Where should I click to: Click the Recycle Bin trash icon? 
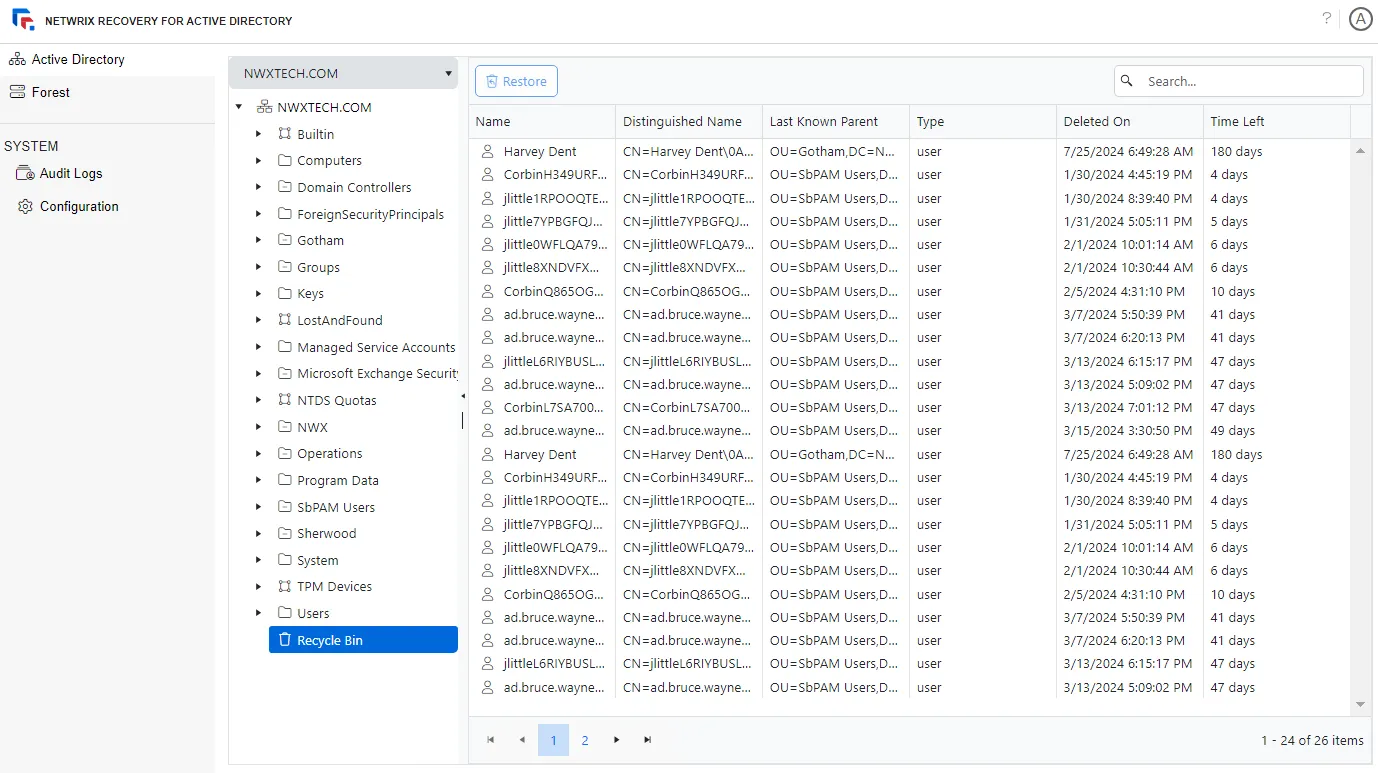(x=285, y=640)
